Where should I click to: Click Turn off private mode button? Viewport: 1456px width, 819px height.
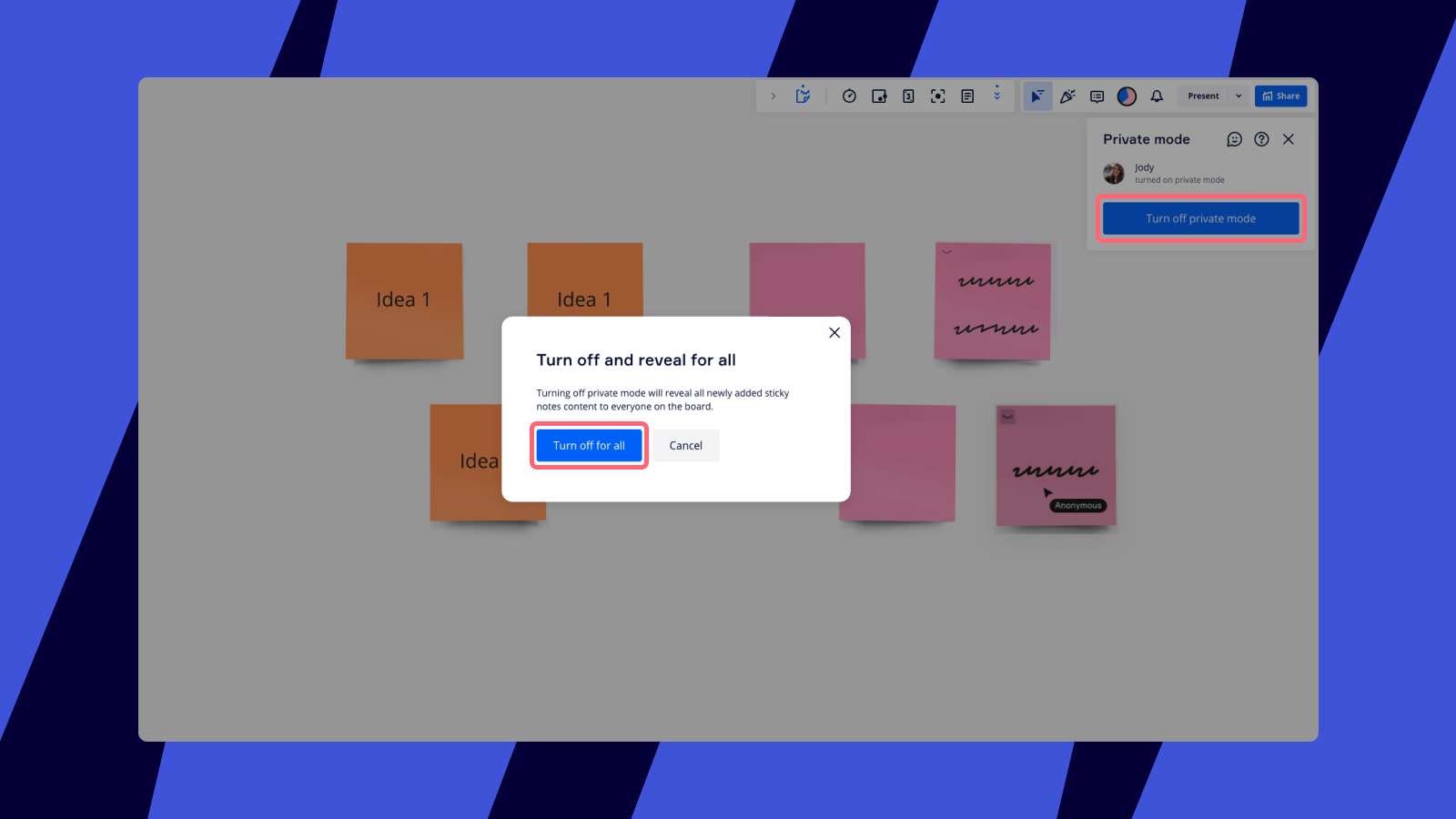click(x=1200, y=218)
